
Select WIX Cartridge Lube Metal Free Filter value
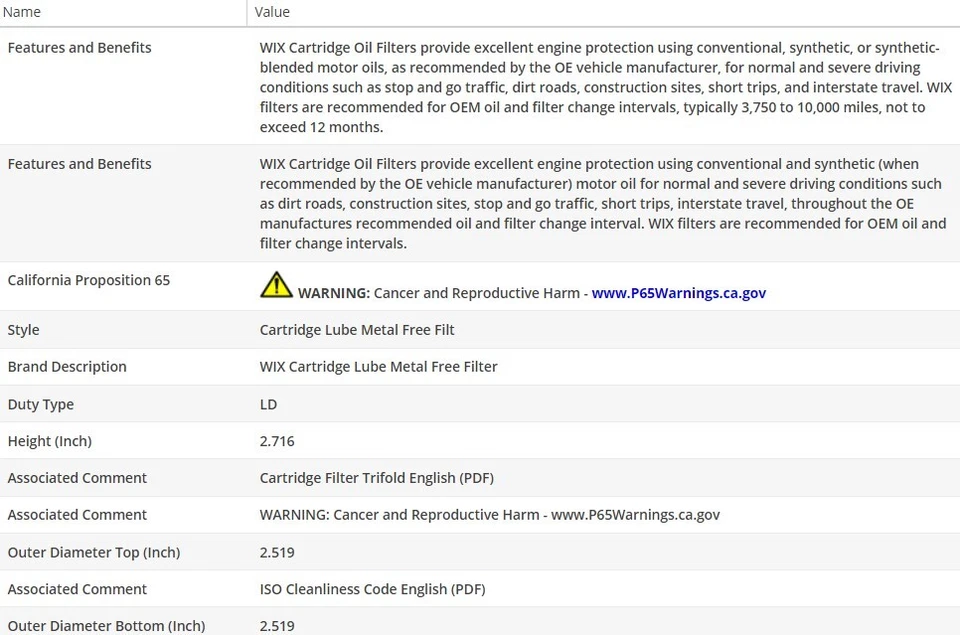(378, 367)
